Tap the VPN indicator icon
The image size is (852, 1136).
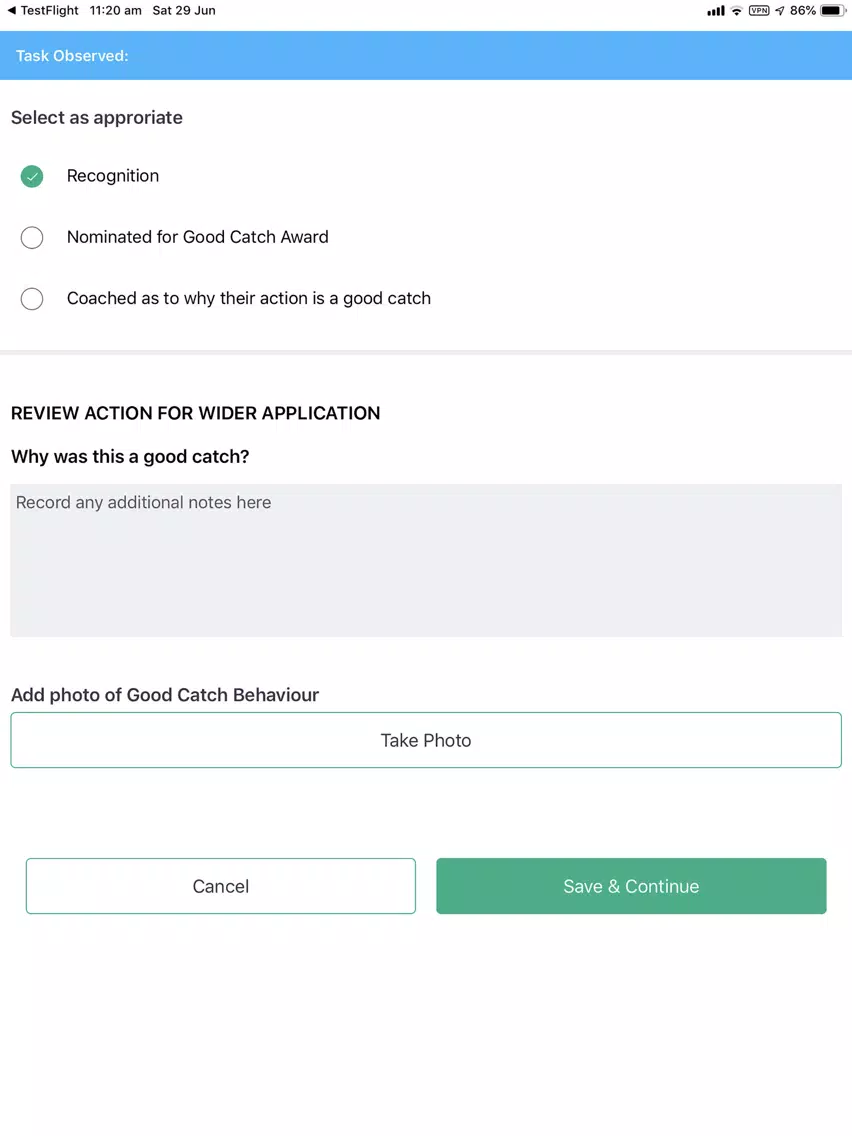(759, 11)
